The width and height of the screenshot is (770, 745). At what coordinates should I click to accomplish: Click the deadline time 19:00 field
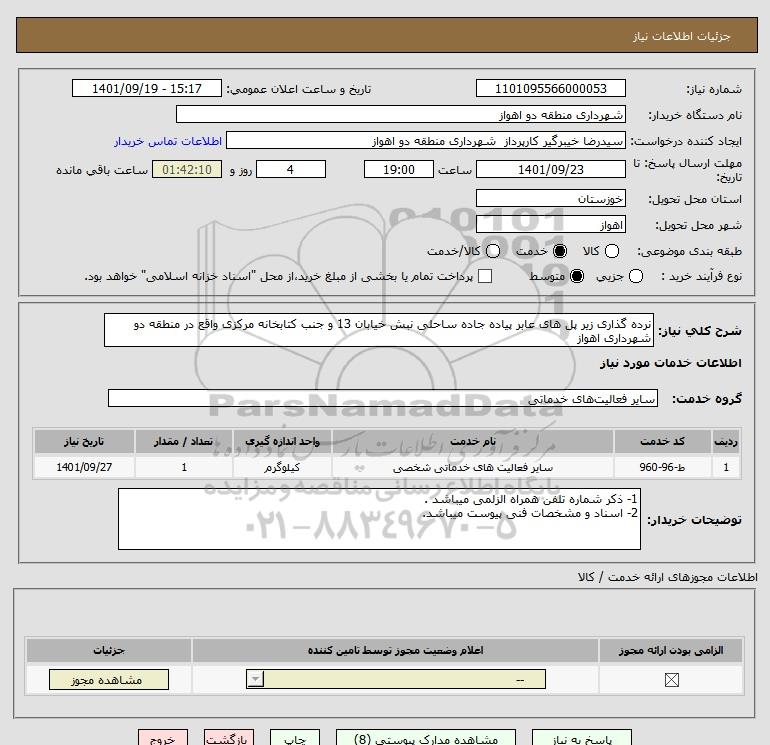[x=399, y=169]
